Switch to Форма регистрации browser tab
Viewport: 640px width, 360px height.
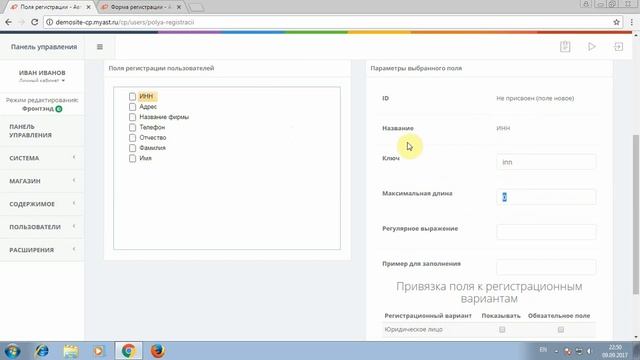pos(141,7)
